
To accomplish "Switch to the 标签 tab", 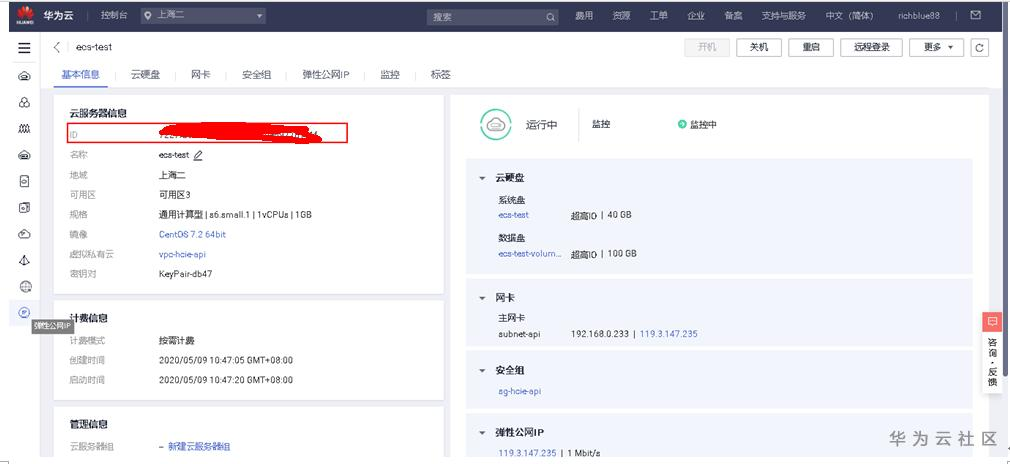I will click(x=441, y=75).
